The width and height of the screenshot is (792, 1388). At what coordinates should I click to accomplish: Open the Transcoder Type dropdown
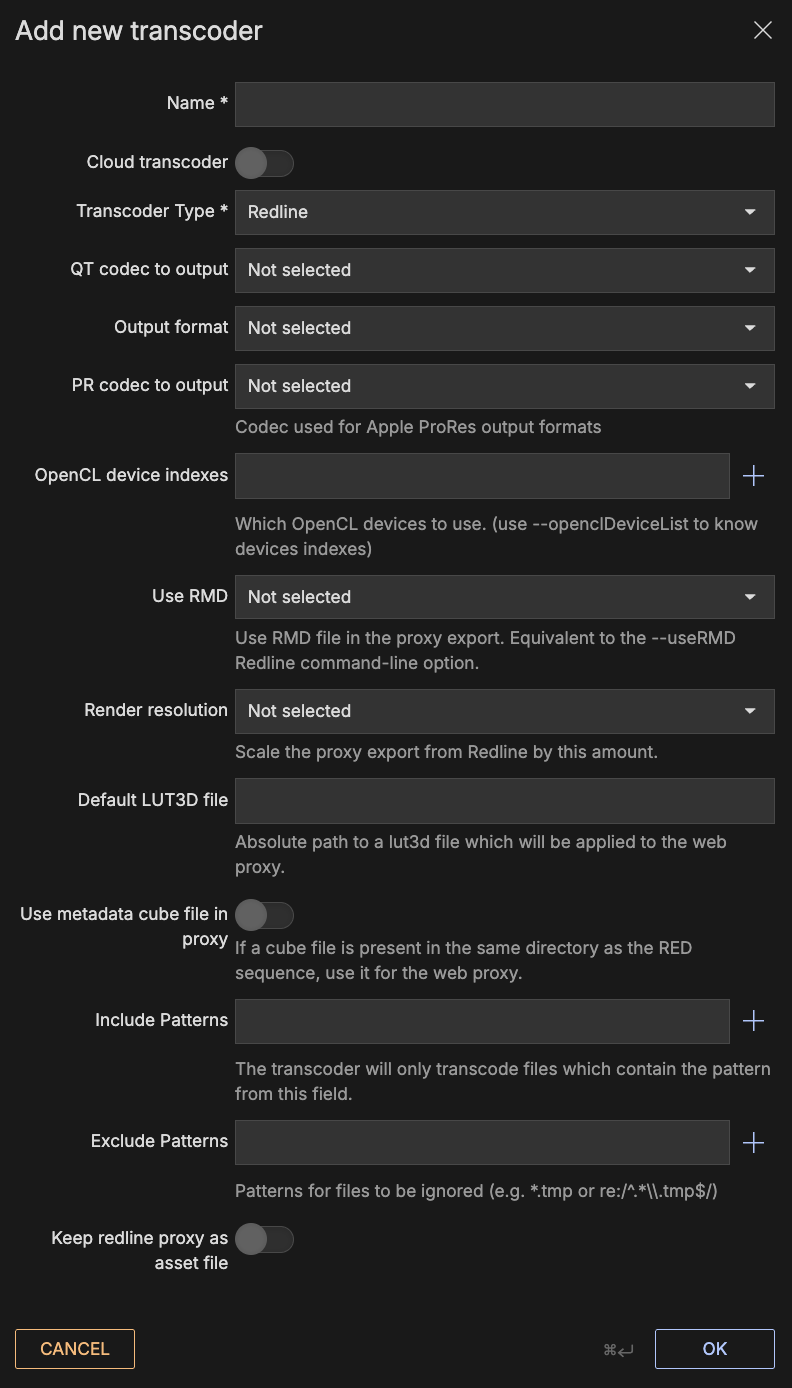pyautogui.click(x=504, y=212)
